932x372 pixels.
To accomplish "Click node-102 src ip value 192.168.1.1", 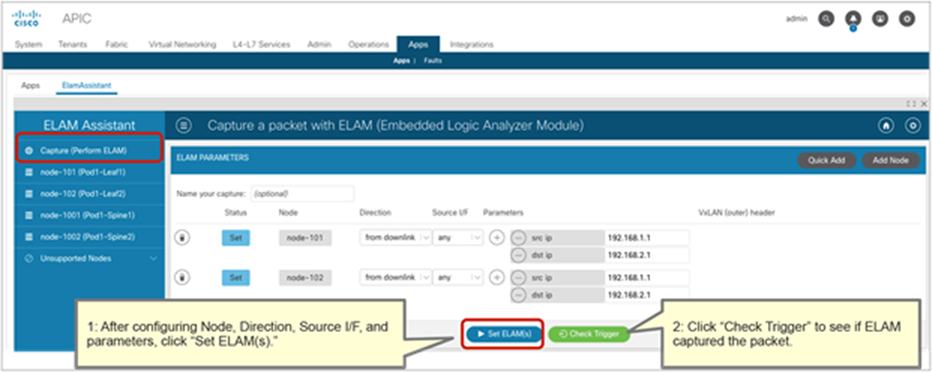I will tap(647, 277).
